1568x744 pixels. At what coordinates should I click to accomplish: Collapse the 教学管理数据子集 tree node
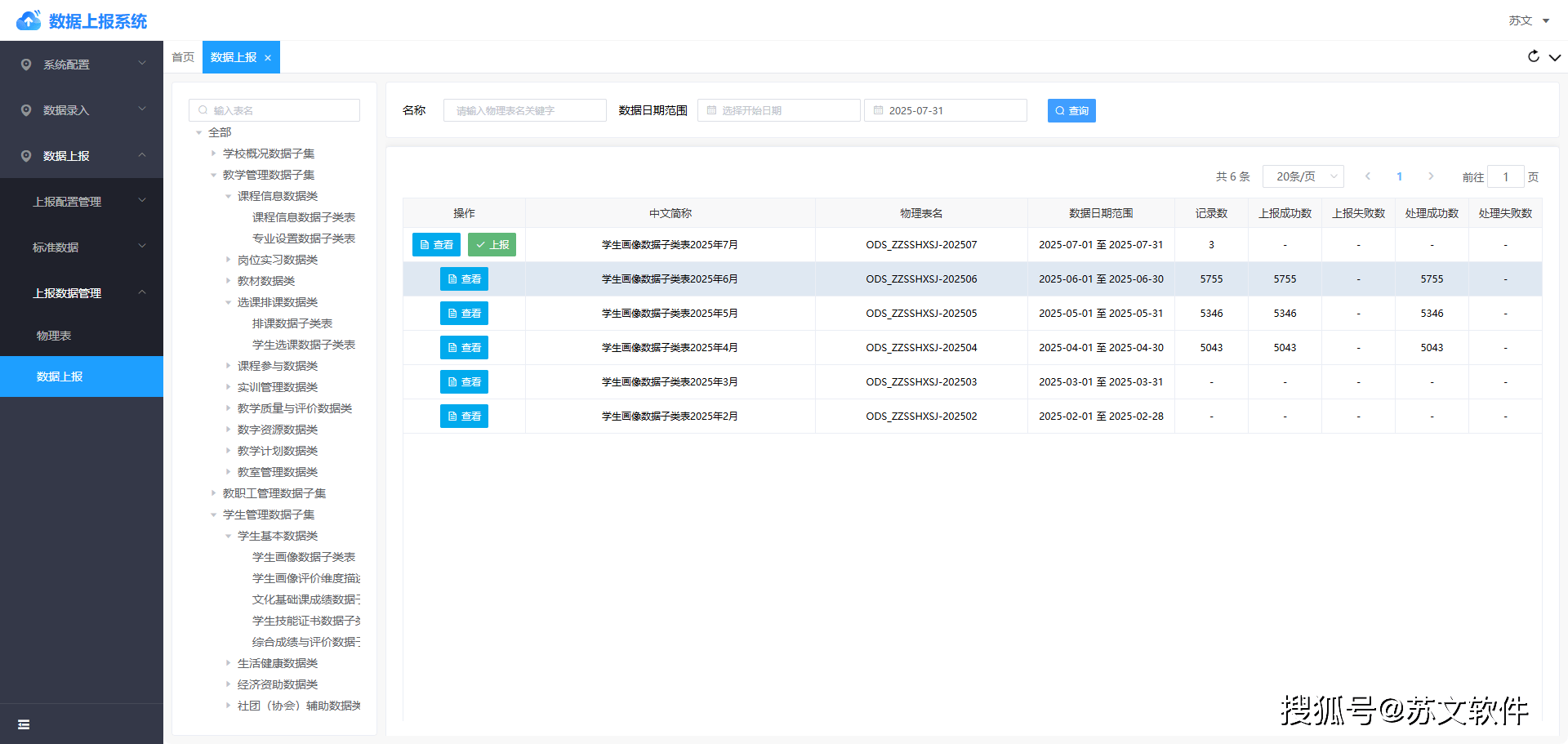[x=214, y=175]
